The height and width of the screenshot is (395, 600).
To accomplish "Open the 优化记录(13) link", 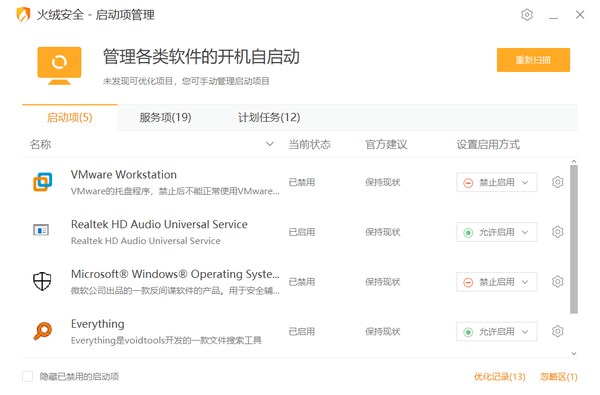I will (499, 377).
